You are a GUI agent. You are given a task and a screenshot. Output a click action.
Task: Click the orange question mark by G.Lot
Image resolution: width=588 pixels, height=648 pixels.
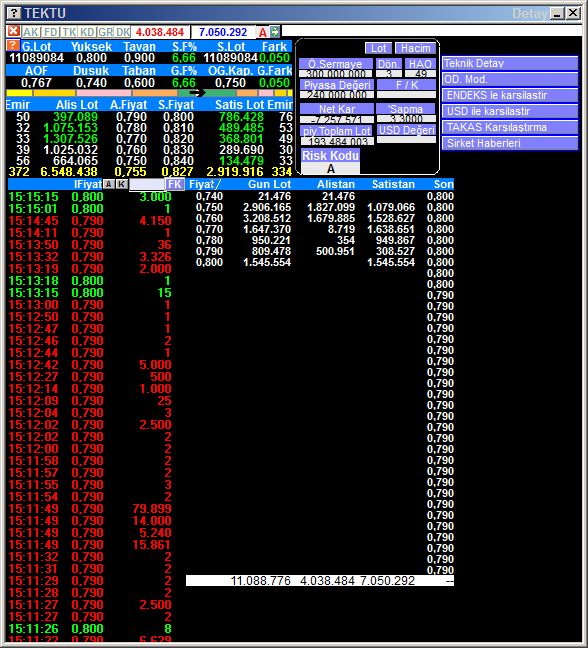tap(13, 45)
